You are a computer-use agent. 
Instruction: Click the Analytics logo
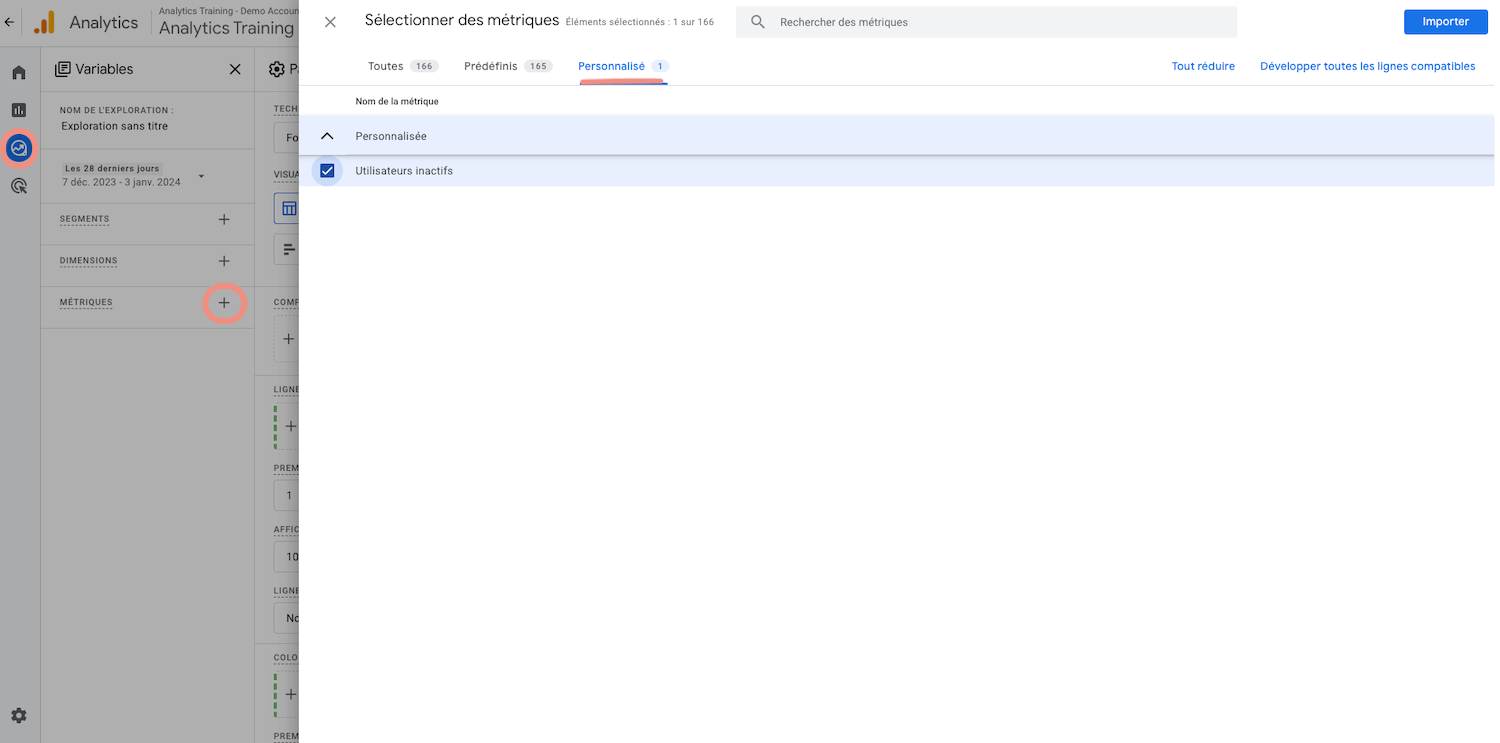44,22
